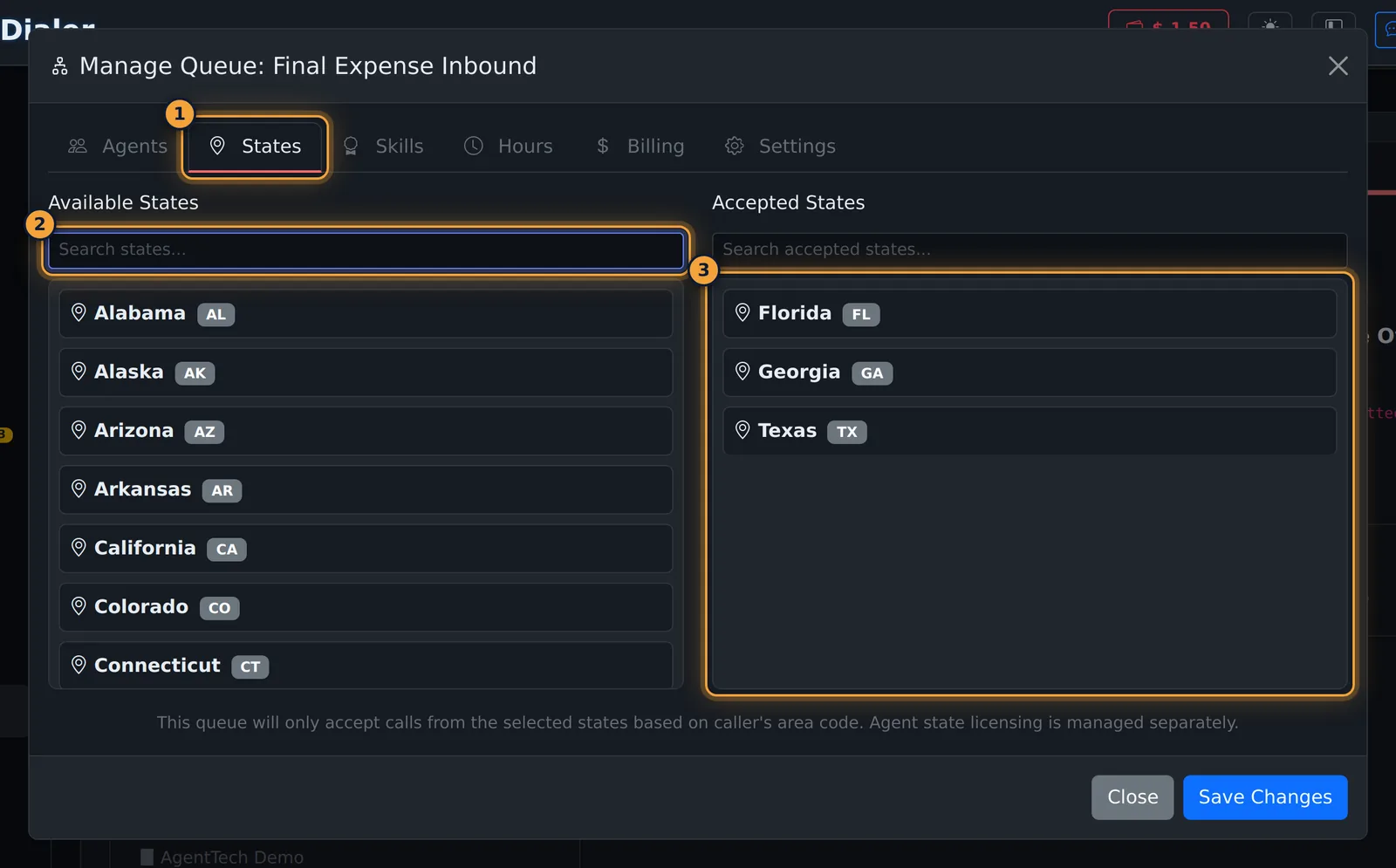This screenshot has width=1396, height=868.
Task: Click the AL abbreviation badge
Action: coord(216,315)
